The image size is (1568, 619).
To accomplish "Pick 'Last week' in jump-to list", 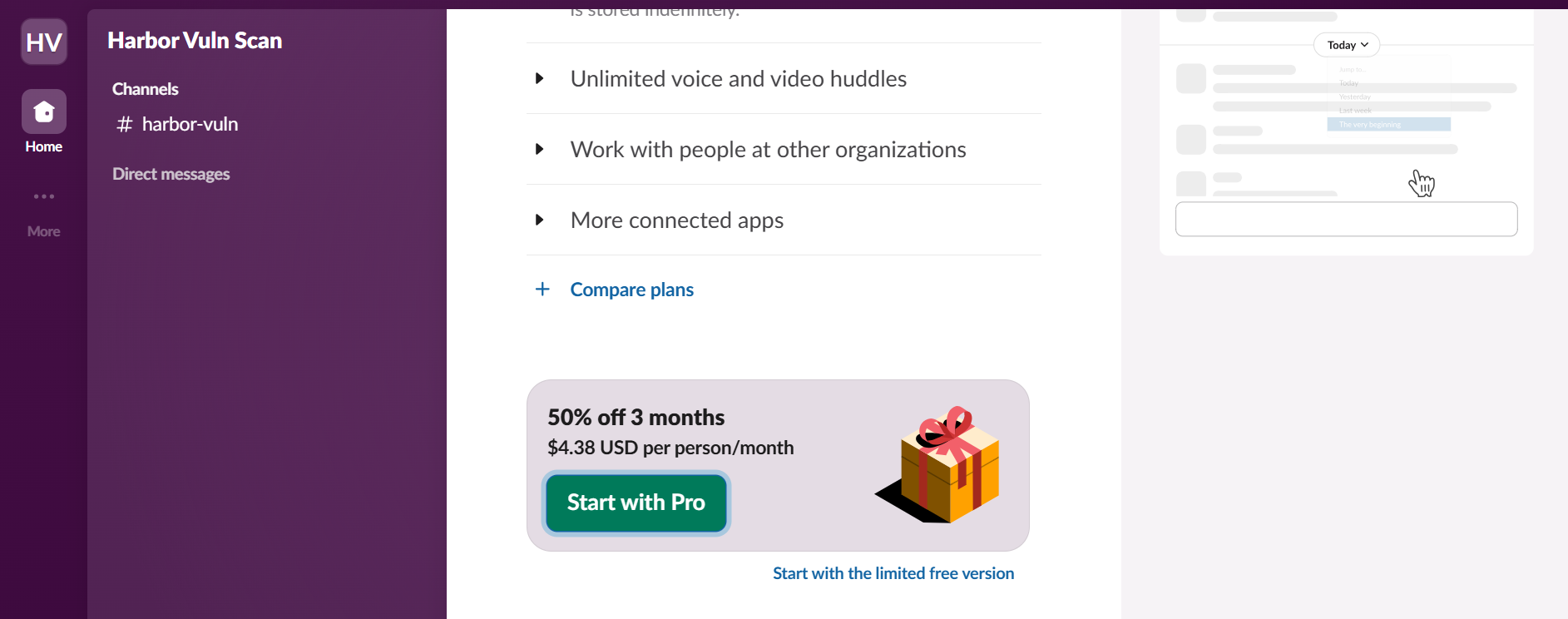I will [1355, 111].
